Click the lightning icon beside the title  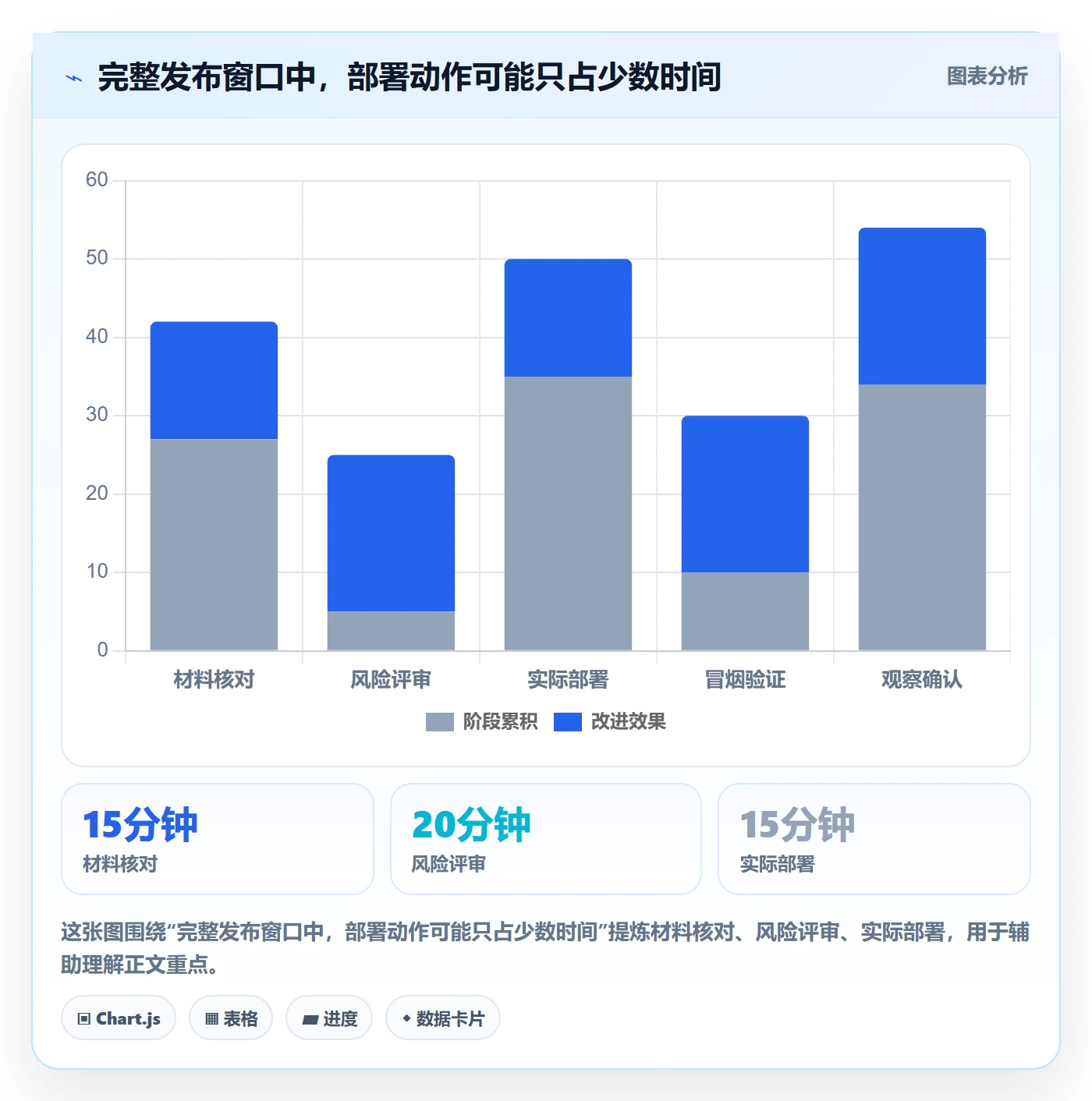(x=74, y=78)
